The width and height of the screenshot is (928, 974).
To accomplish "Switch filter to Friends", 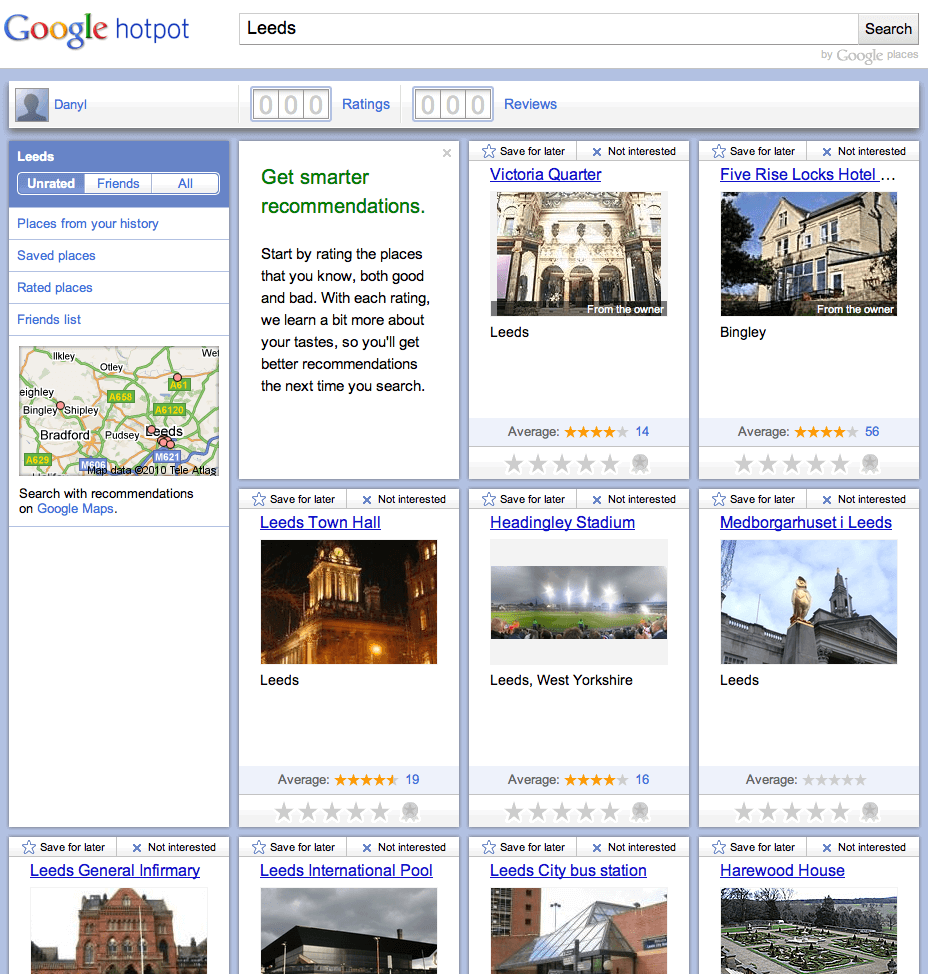I will 118,184.
